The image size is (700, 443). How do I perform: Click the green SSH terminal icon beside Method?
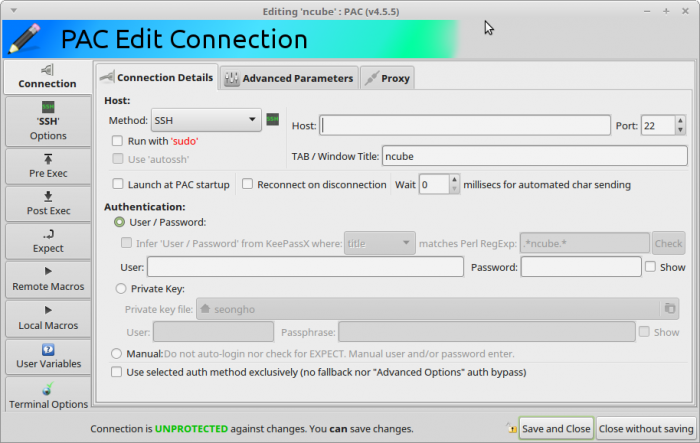click(x=272, y=119)
